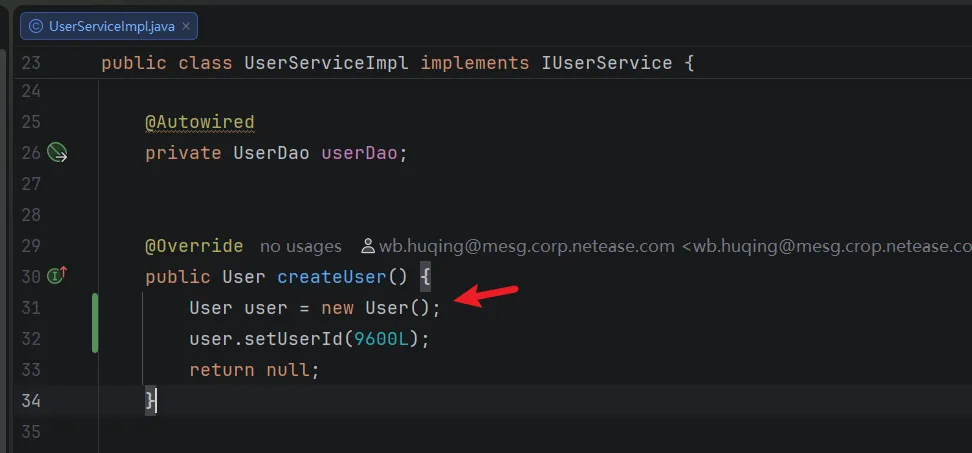Switch to the UserServiceImpl.java tab
Image resolution: width=972 pixels, height=453 pixels.
(x=109, y=26)
